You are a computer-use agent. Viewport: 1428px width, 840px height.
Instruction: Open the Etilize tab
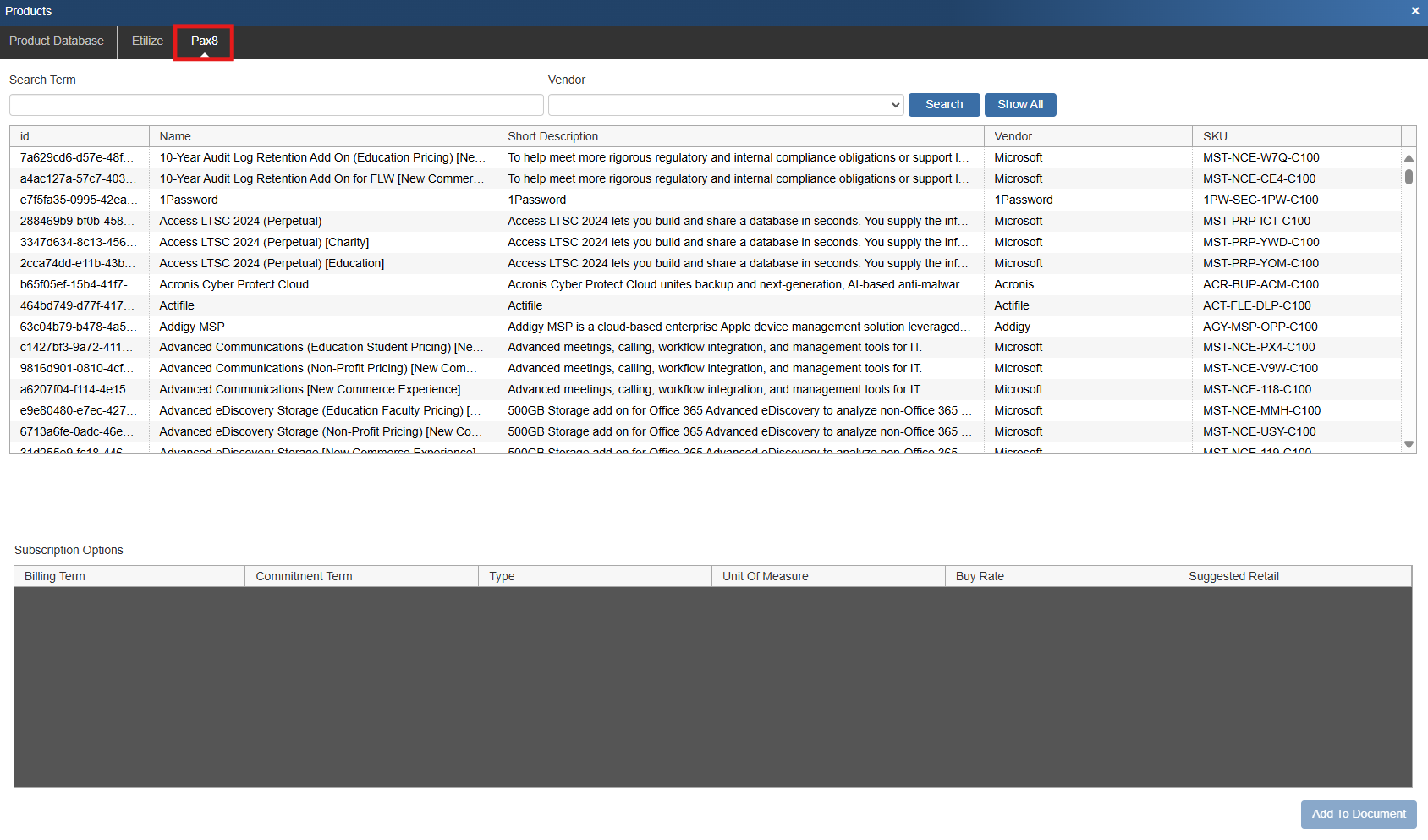tap(147, 41)
